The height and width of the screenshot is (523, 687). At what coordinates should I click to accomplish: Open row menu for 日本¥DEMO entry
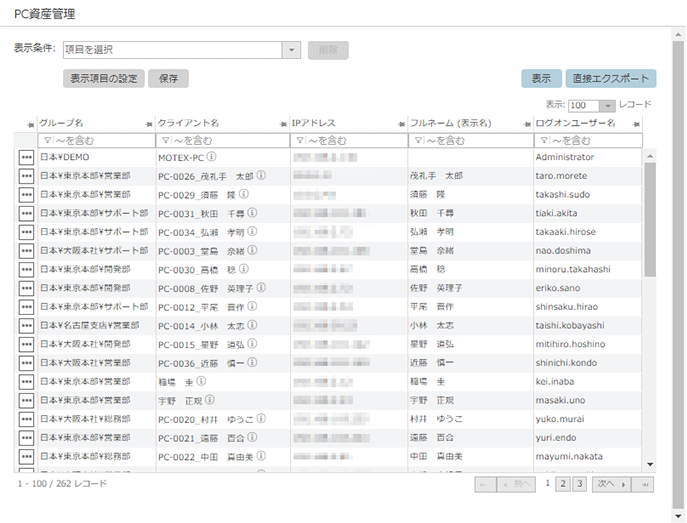pyautogui.click(x=26, y=157)
